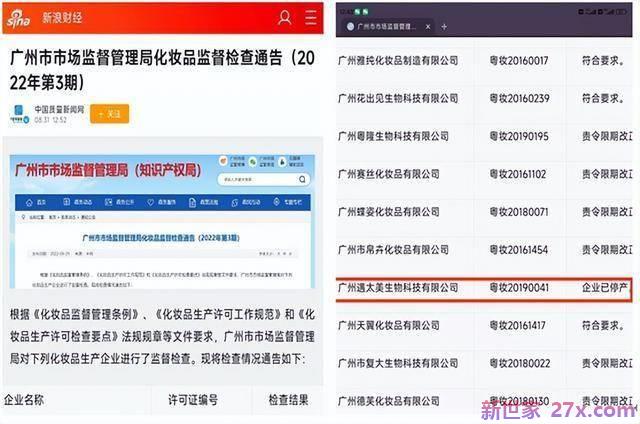Image resolution: width=640 pixels, height=424 pixels.
Task: Select license number 粤妆20160017
Action: point(519,61)
